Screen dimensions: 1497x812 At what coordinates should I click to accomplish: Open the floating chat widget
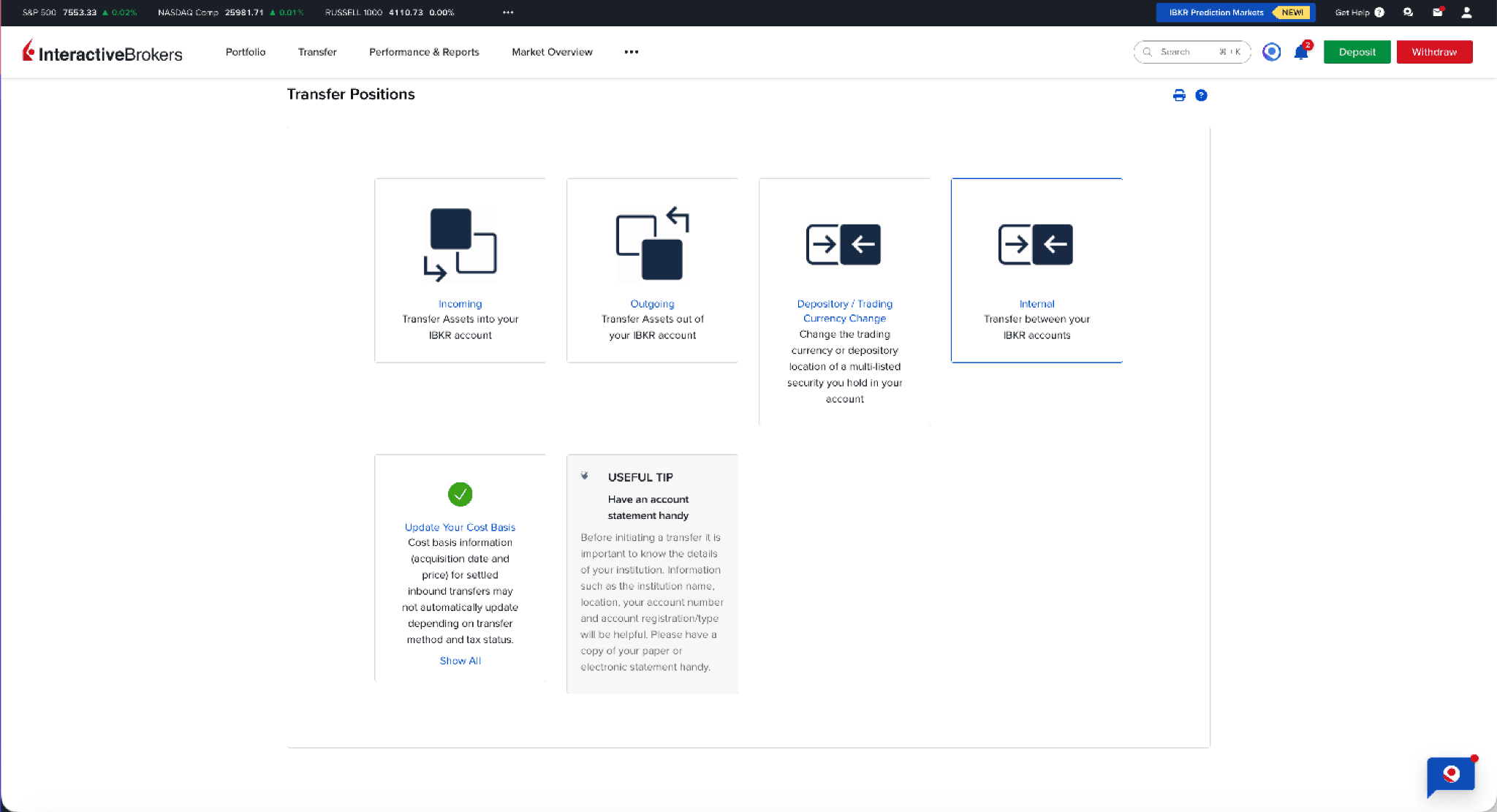click(x=1452, y=776)
